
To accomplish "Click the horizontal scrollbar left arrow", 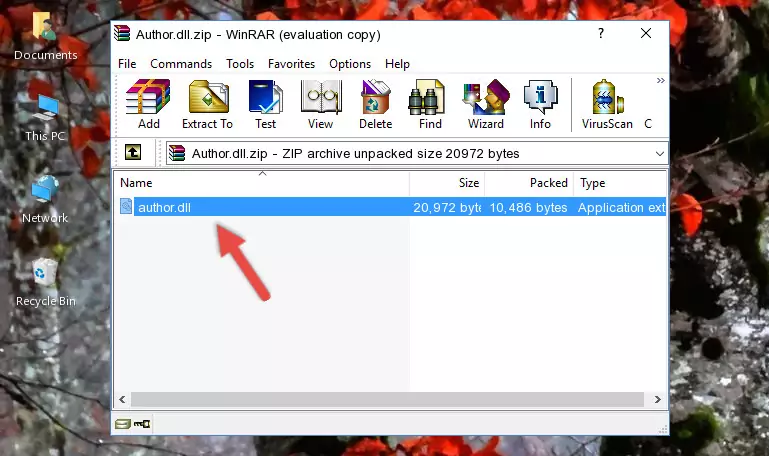I will pyautogui.click(x=122, y=400).
